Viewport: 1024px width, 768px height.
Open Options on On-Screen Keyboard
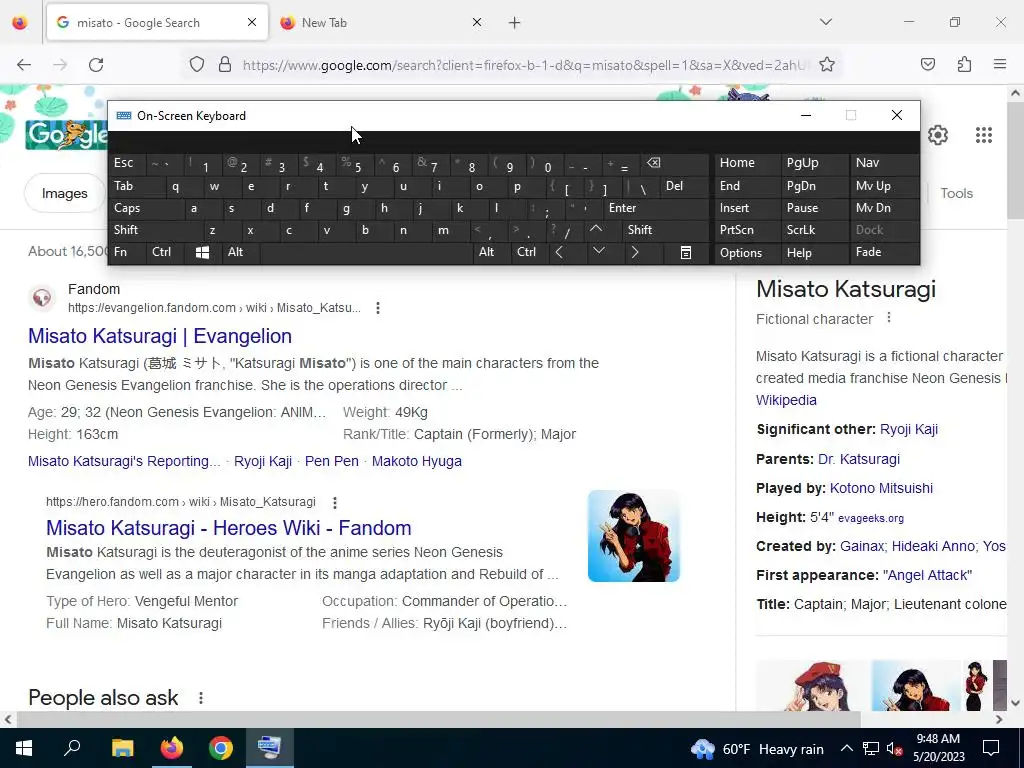tap(746, 252)
